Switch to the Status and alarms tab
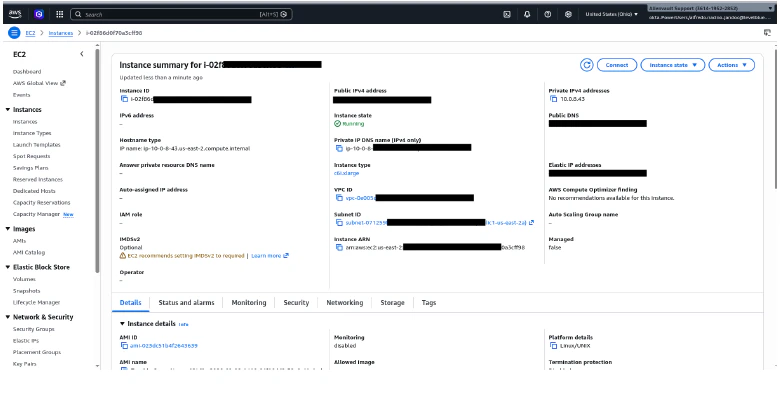This screenshot has height=399, width=780. pos(187,302)
